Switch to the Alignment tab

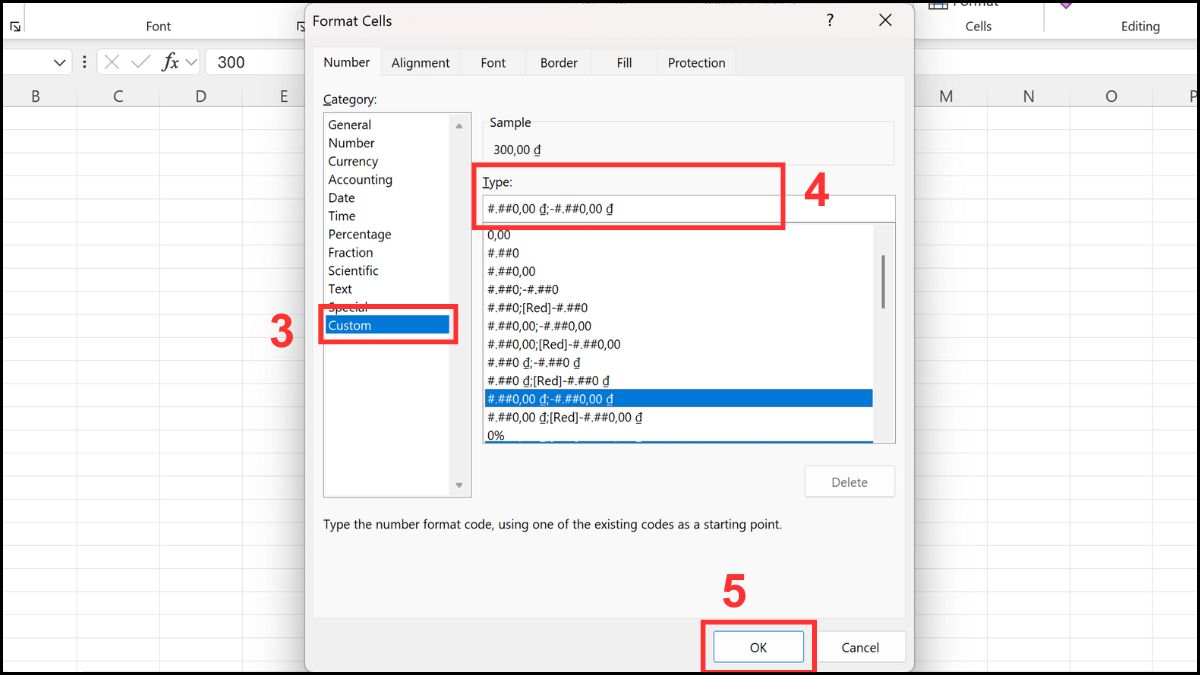421,62
